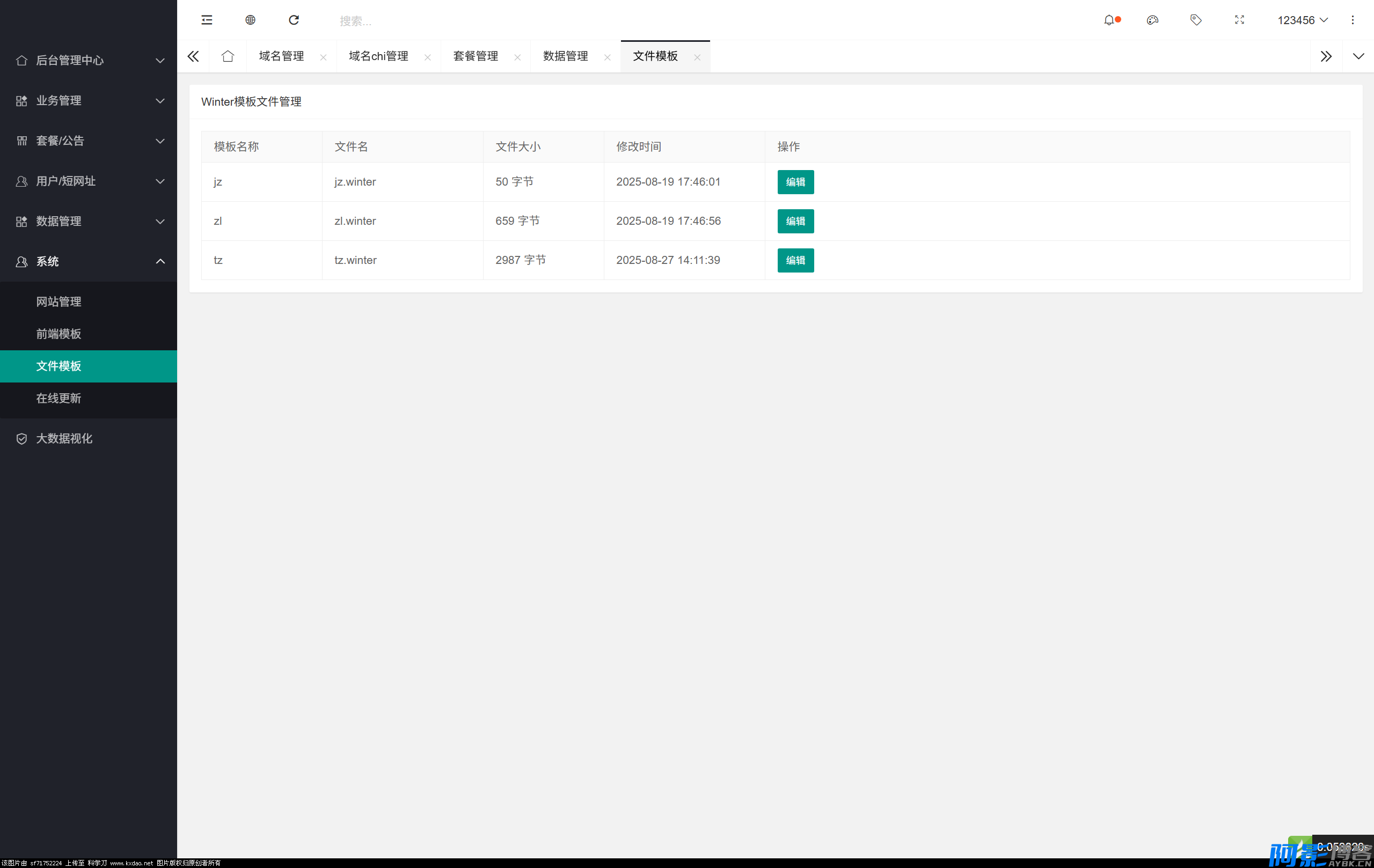Edit the tz.winter template file

pyautogui.click(x=795, y=260)
